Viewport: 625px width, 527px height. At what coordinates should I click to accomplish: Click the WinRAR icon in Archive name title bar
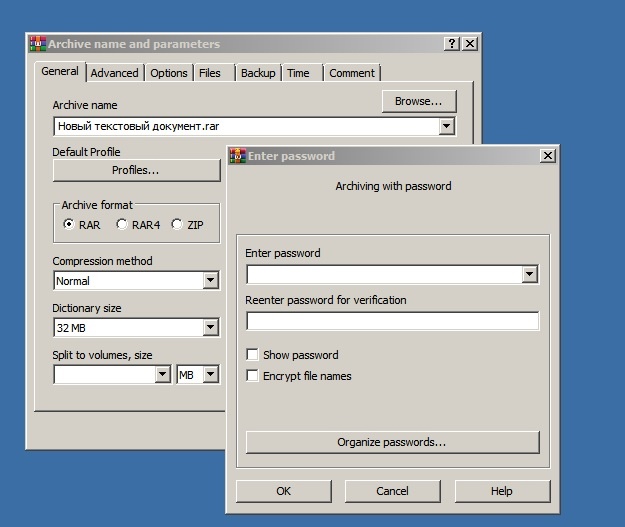click(38, 43)
